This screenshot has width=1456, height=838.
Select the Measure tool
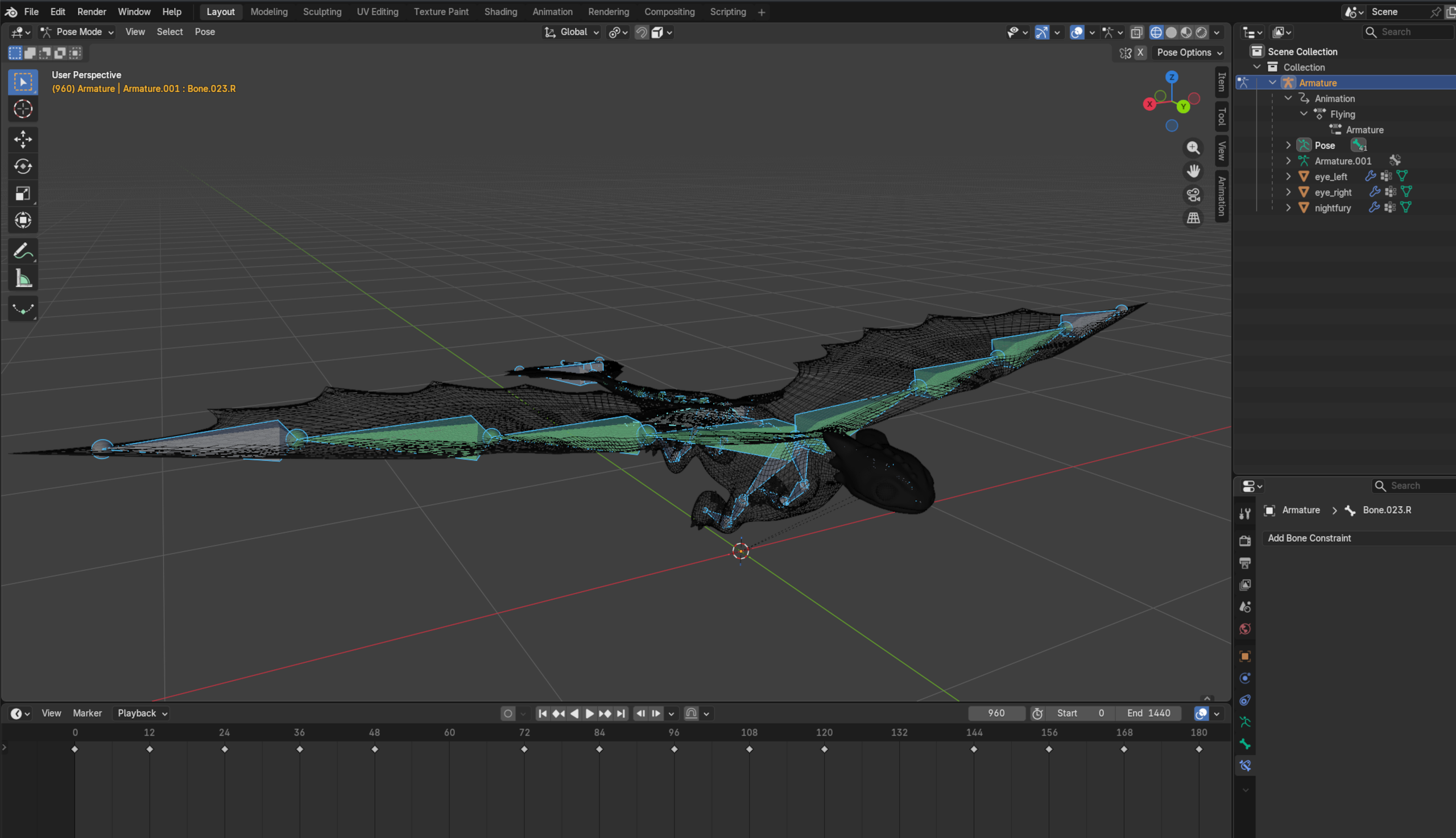(x=23, y=279)
